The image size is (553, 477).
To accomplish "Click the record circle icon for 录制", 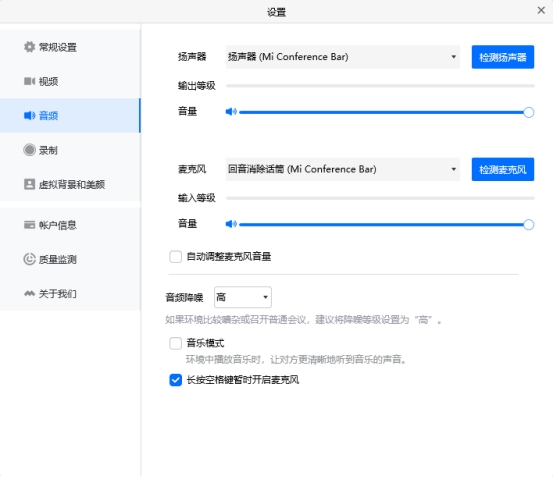I will click(x=29, y=150).
